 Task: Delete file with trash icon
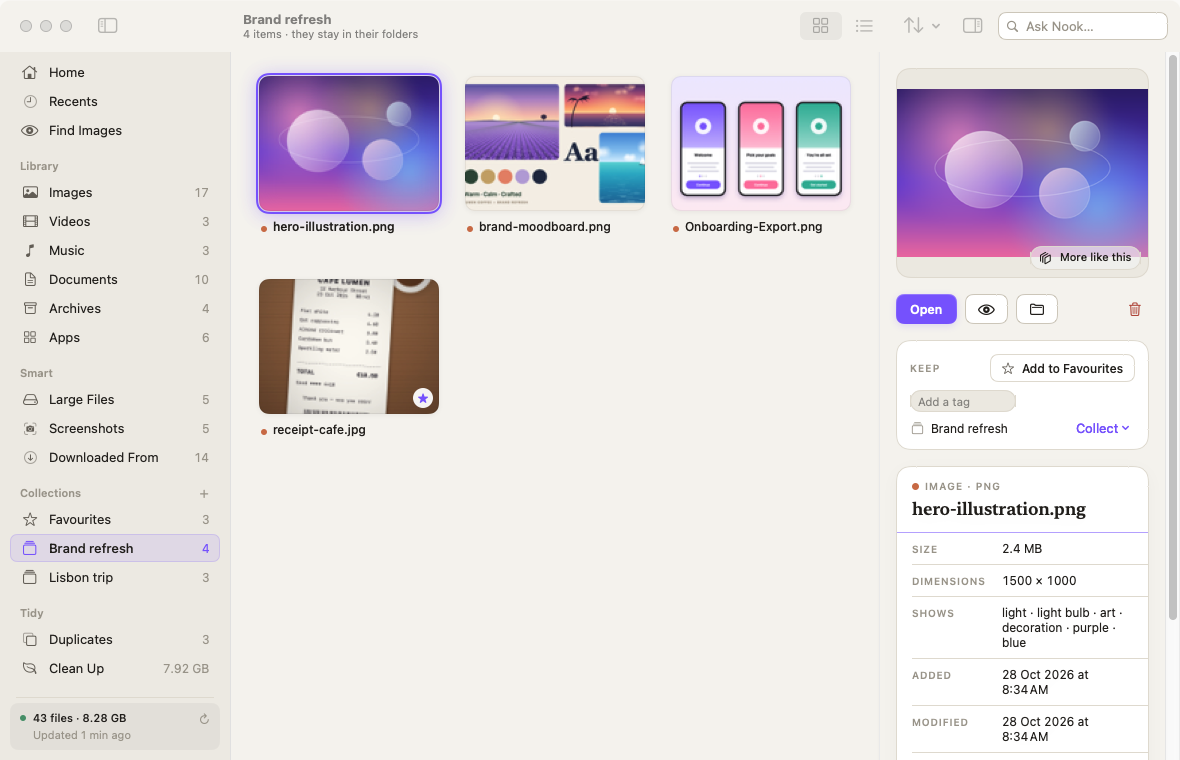(1135, 309)
